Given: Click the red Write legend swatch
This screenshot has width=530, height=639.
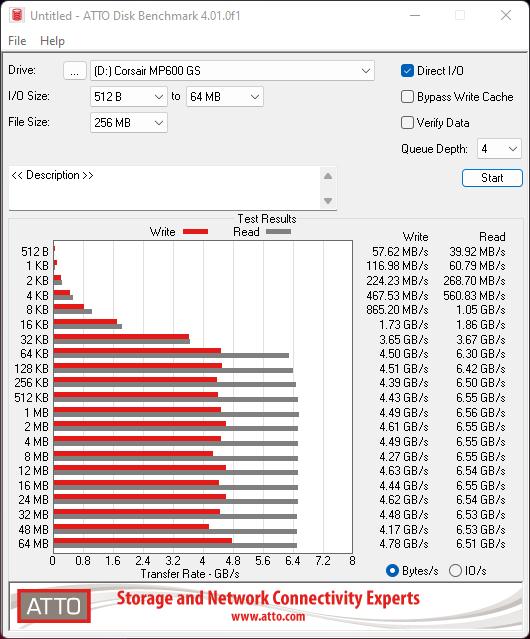Looking at the screenshot, I should (196, 231).
